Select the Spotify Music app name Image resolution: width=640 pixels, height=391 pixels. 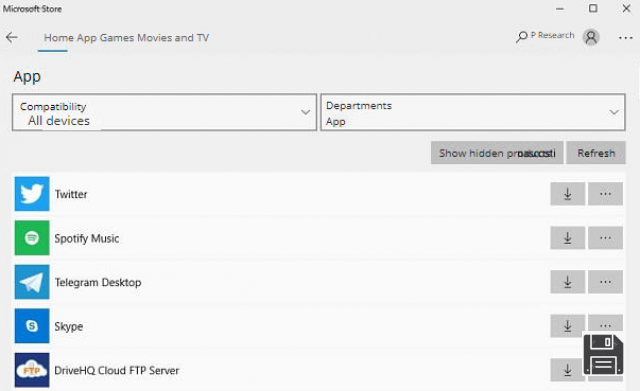[87, 238]
